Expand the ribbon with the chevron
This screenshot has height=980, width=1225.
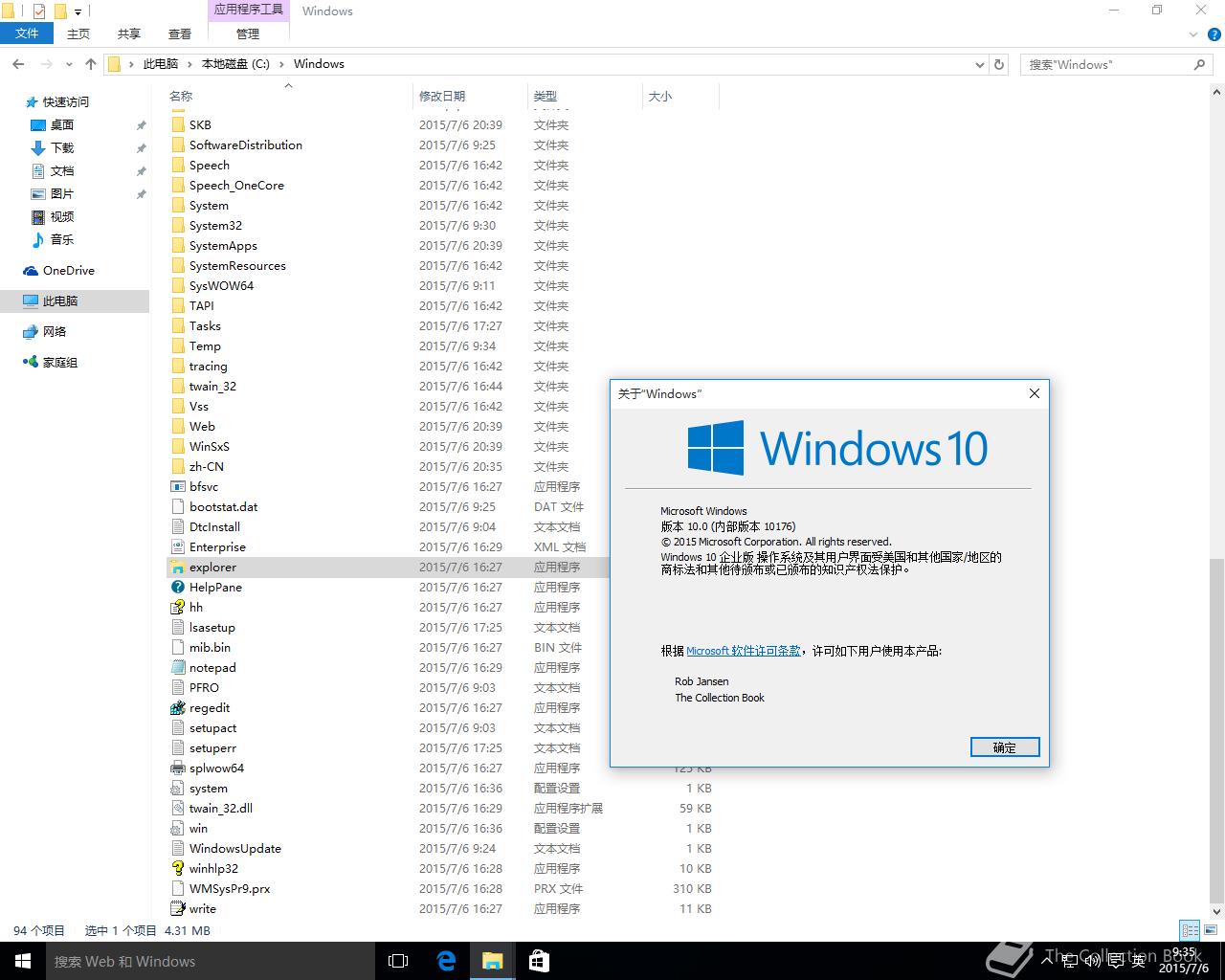(1192, 33)
